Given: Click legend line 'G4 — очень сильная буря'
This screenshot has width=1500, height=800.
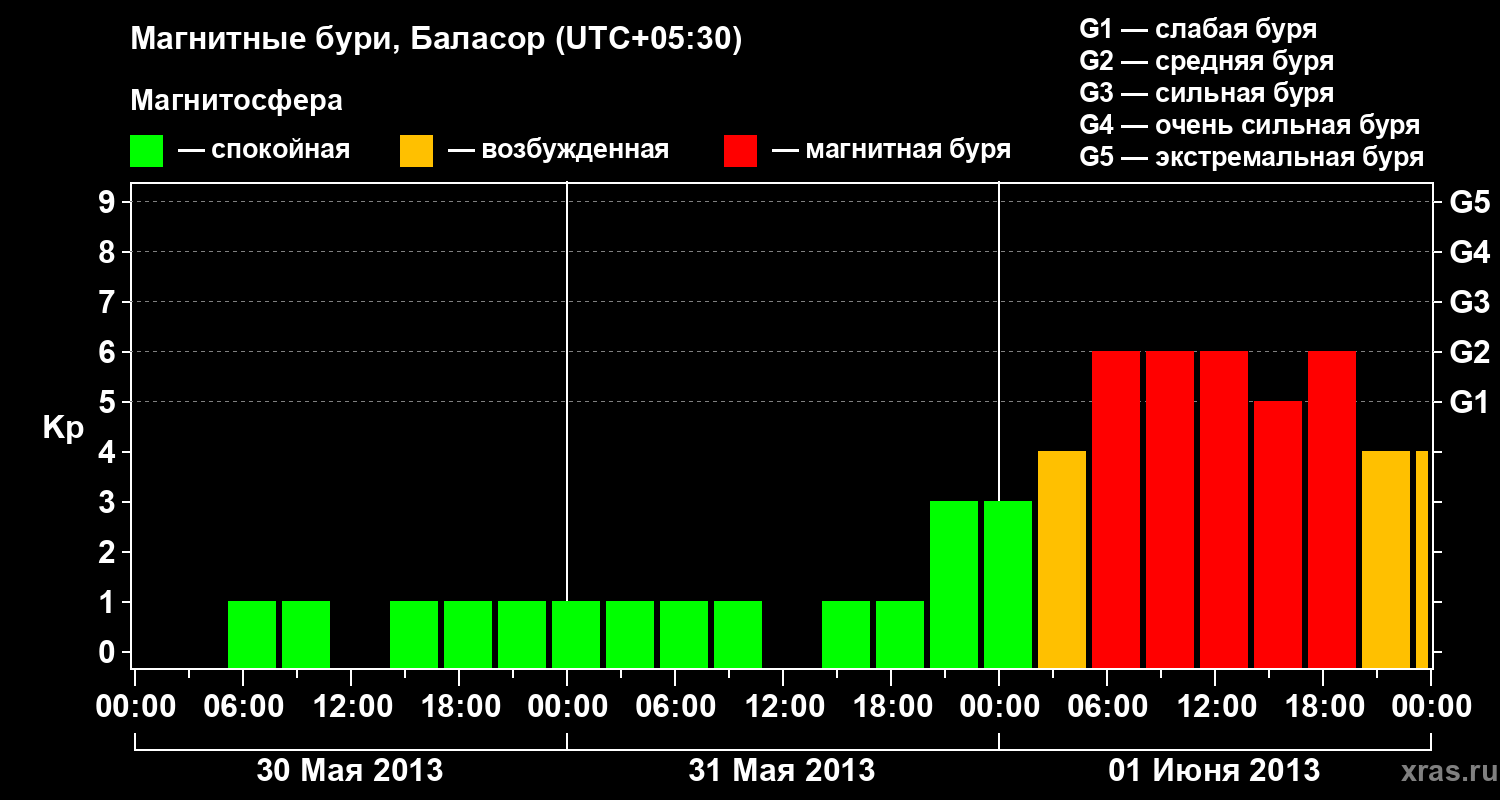Looking at the screenshot, I should pyautogui.click(x=1249, y=125).
